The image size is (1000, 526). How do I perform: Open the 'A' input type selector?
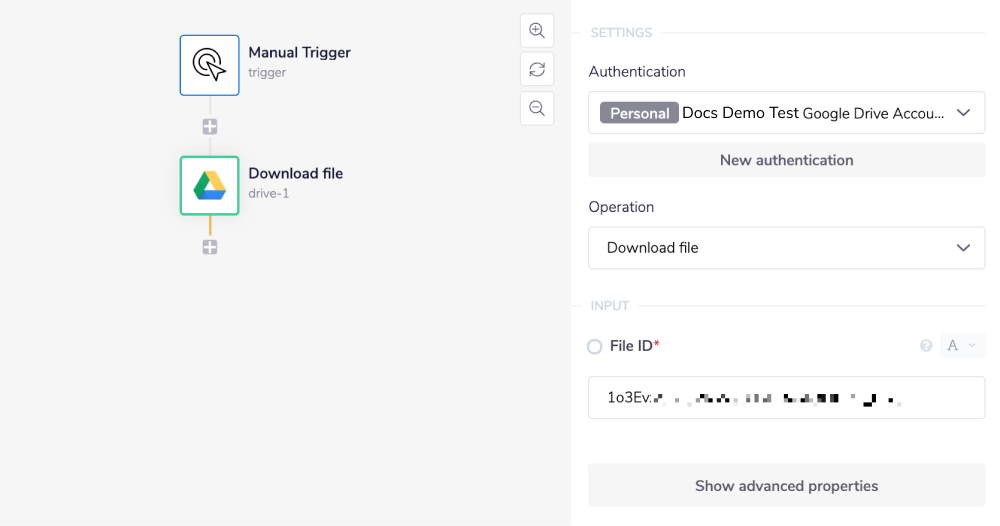(961, 346)
